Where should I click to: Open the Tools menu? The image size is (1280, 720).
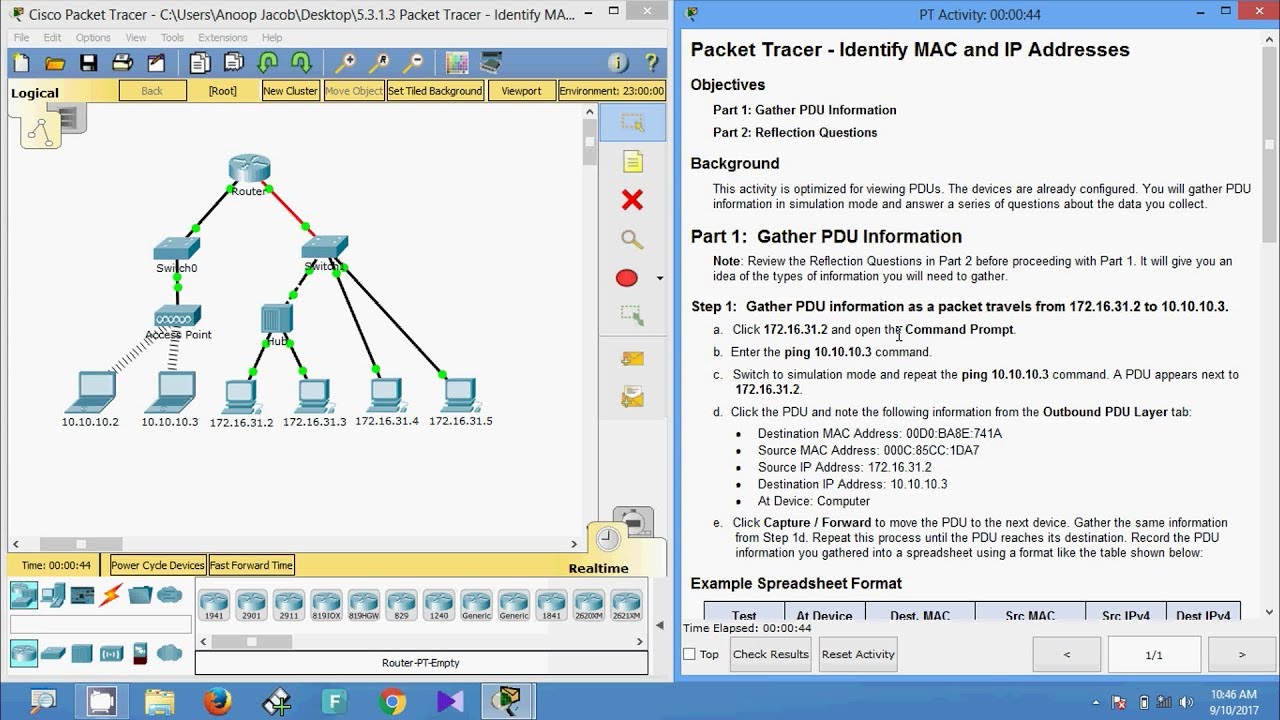coord(172,38)
